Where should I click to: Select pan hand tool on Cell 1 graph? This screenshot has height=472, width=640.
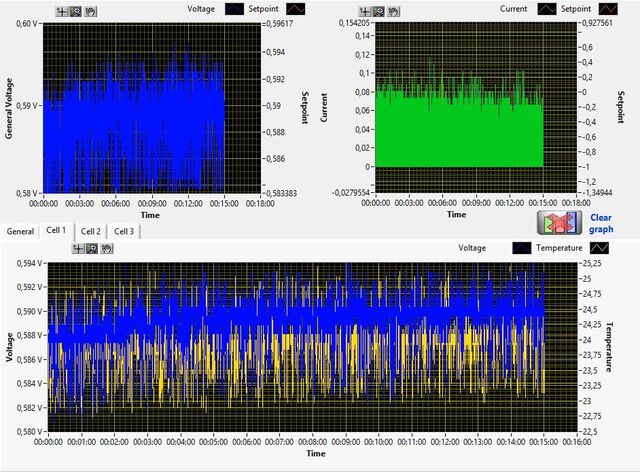pyautogui.click(x=107, y=248)
